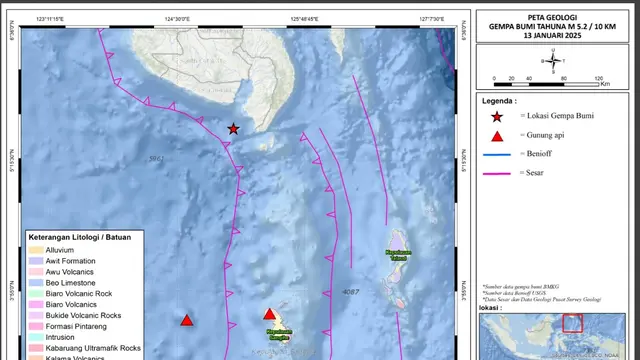Click the magenta Sesar line sample in legend
The height and width of the screenshot is (360, 640).
click(497, 173)
